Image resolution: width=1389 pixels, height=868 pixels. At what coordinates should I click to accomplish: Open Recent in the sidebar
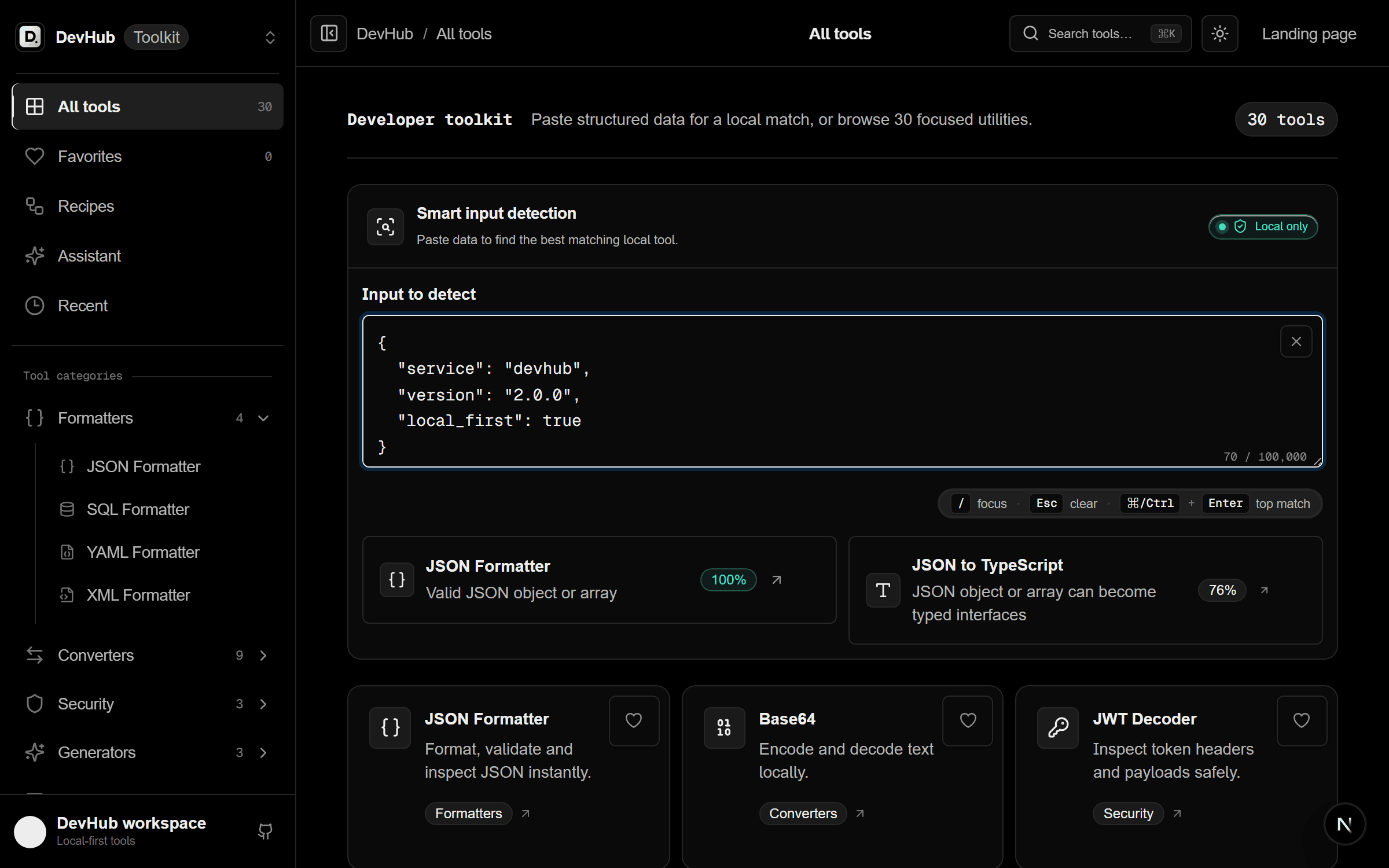(x=148, y=306)
